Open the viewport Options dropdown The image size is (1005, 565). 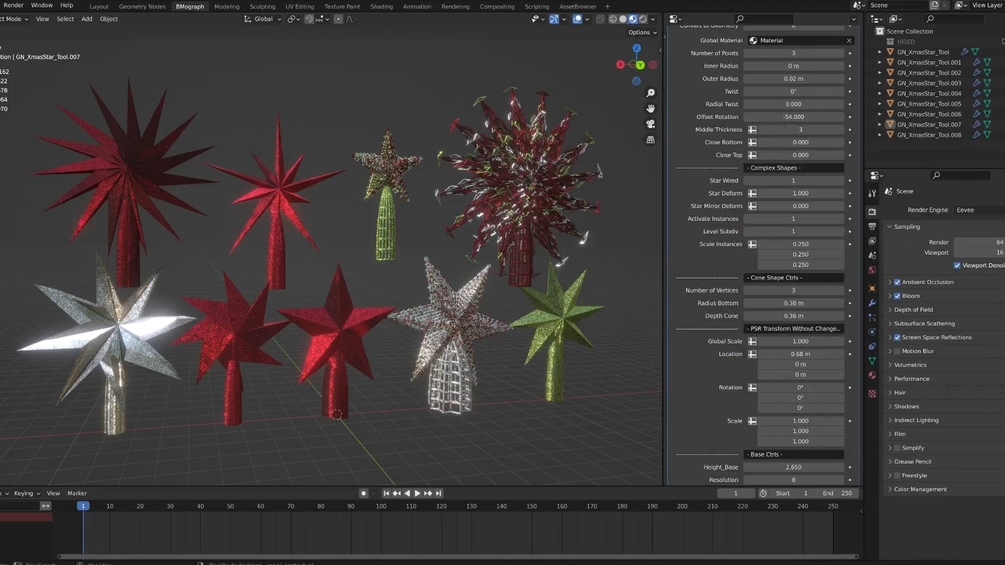tap(642, 32)
